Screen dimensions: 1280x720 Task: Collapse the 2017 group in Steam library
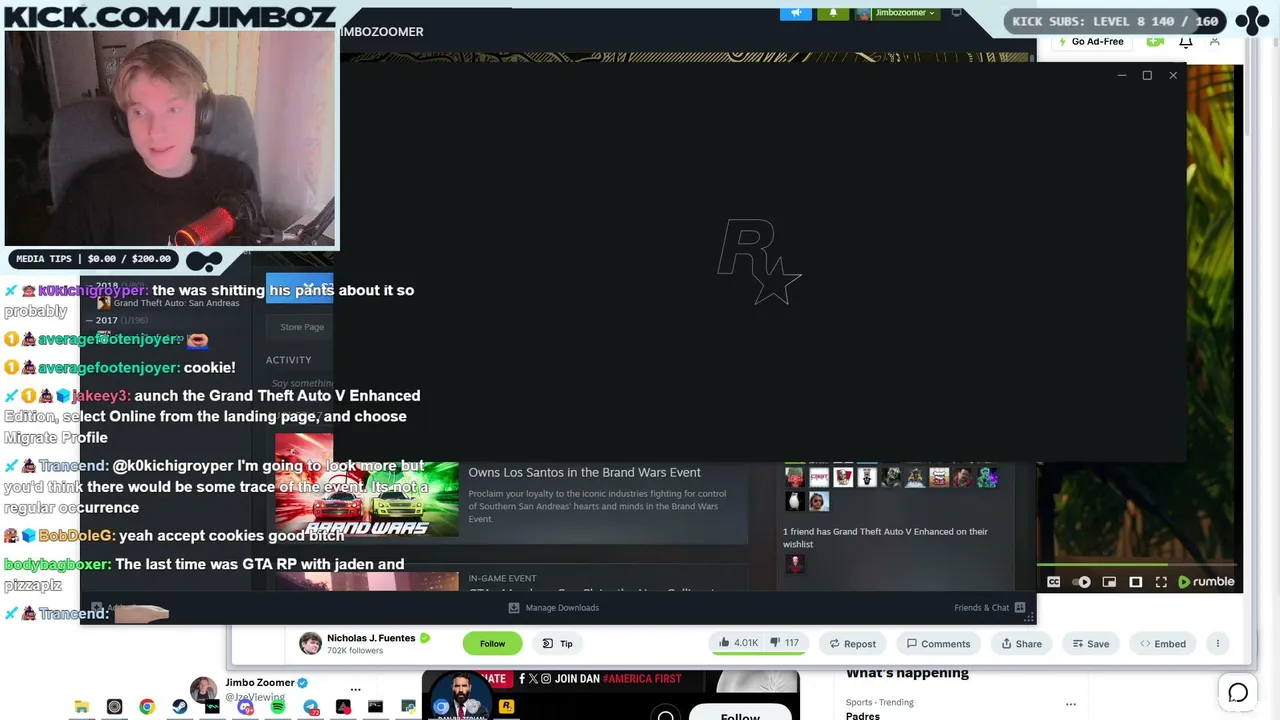point(89,320)
